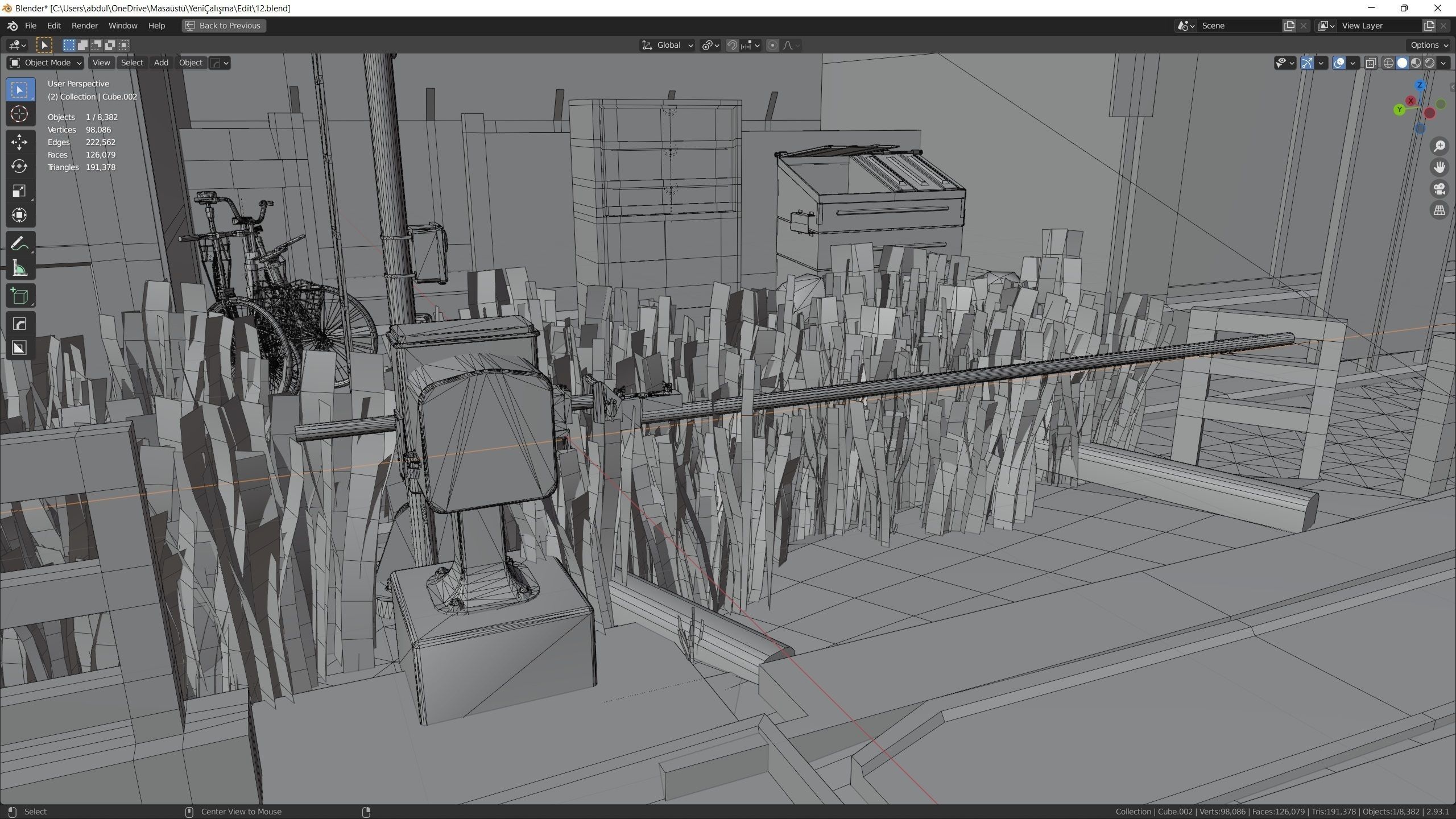
Task: Choose the Move tool
Action: (19, 142)
